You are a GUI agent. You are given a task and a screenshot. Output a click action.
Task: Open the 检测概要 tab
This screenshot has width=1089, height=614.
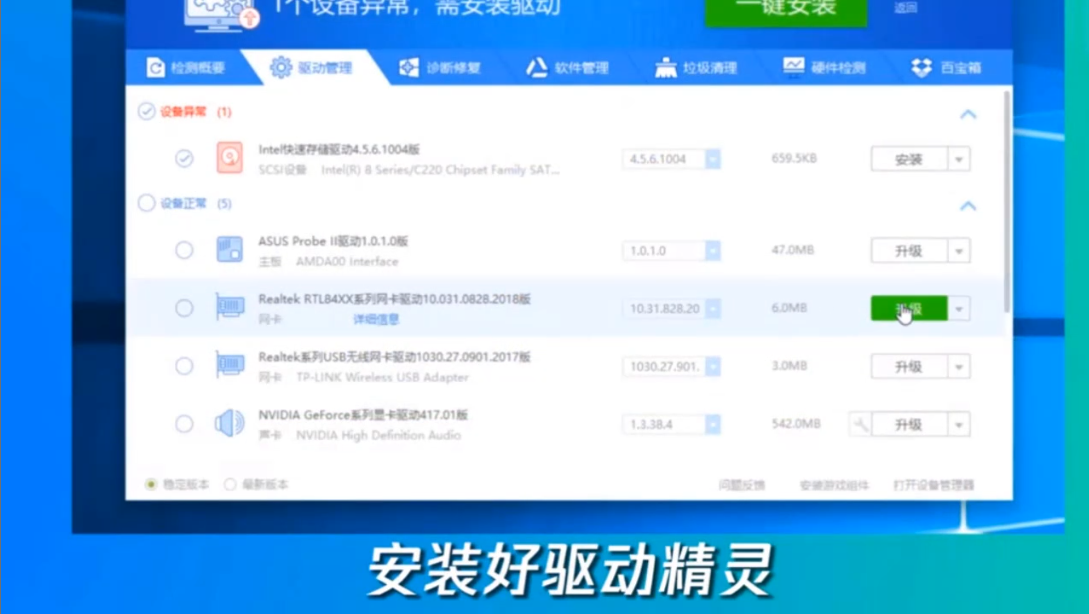pyautogui.click(x=185, y=67)
